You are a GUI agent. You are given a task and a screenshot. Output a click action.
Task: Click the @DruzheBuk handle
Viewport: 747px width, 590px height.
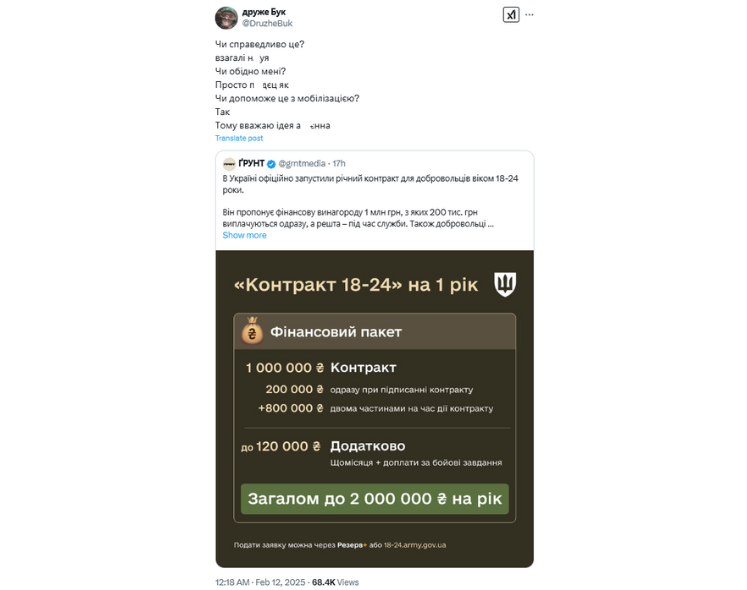tap(268, 23)
